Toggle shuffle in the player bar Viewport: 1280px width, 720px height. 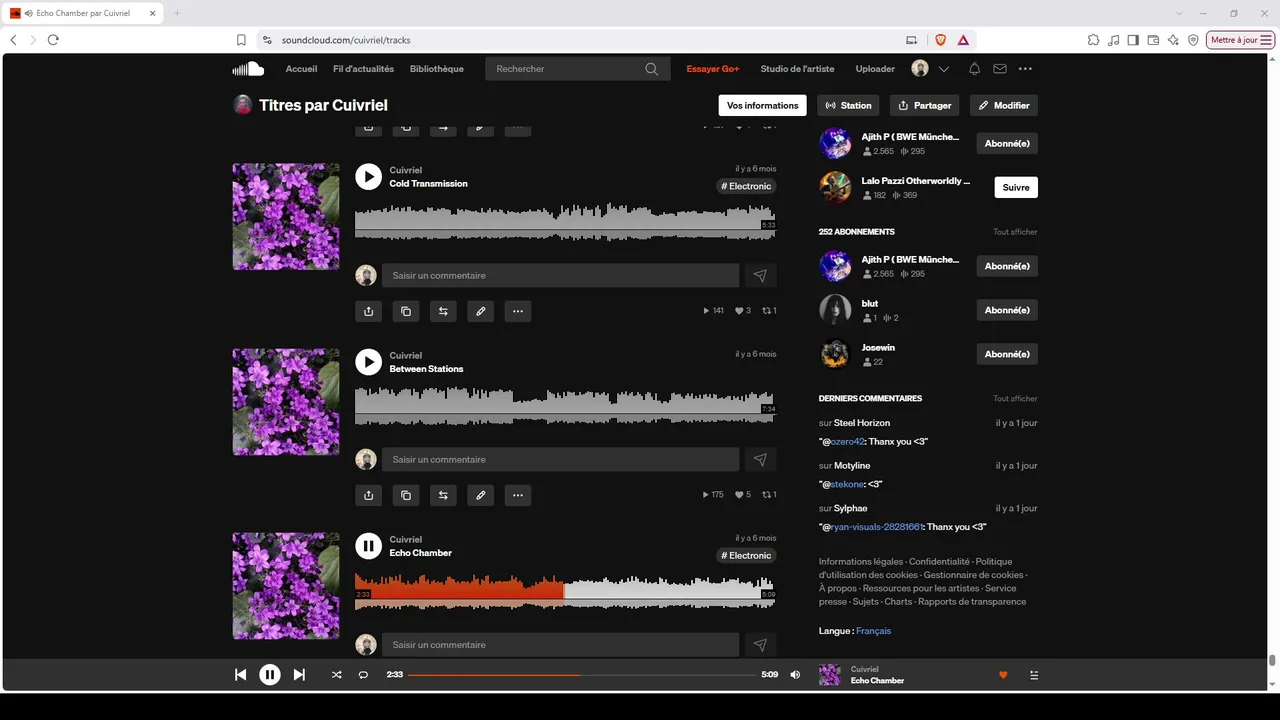point(336,675)
